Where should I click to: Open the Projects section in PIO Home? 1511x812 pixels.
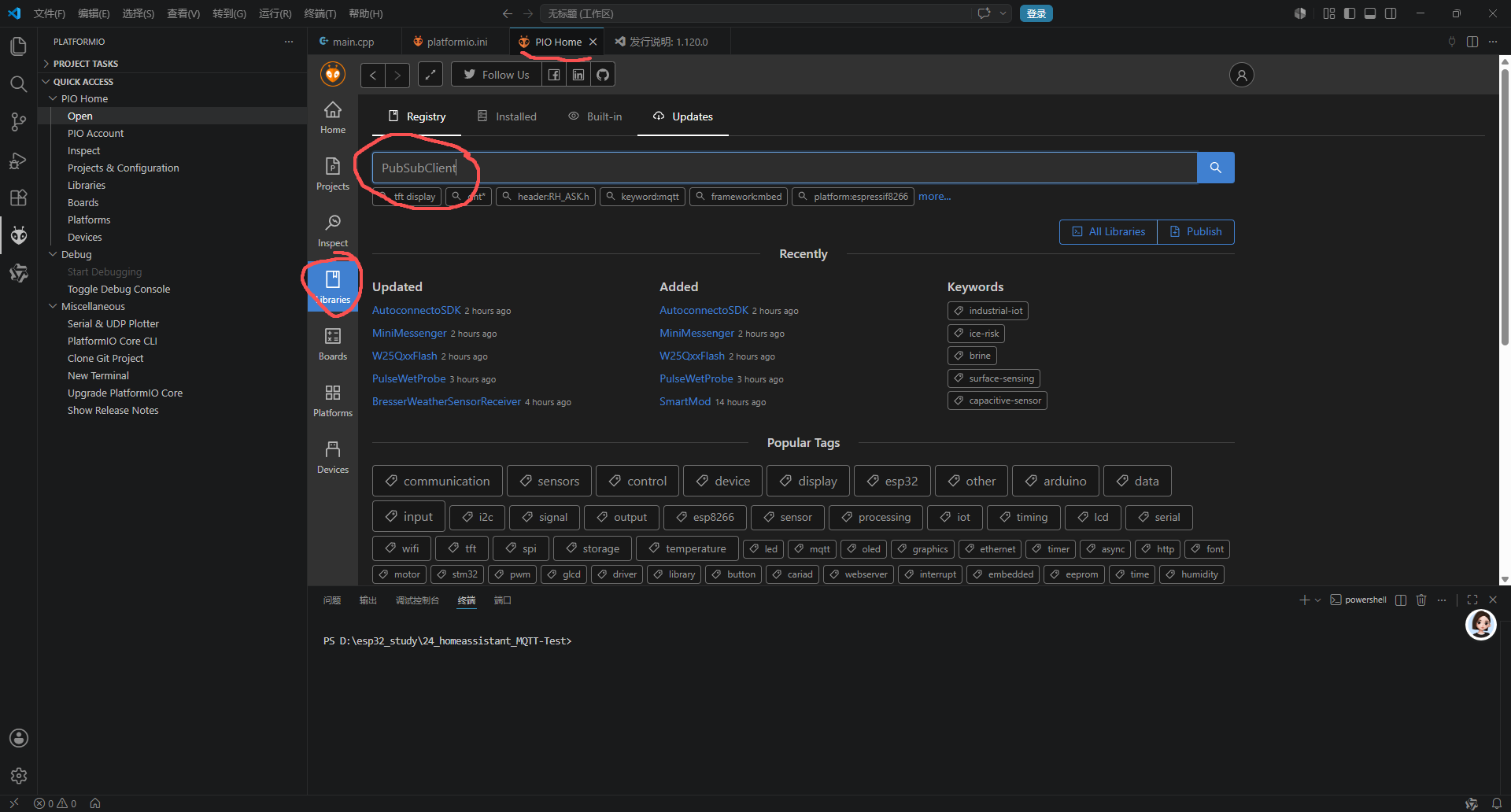pyautogui.click(x=333, y=174)
